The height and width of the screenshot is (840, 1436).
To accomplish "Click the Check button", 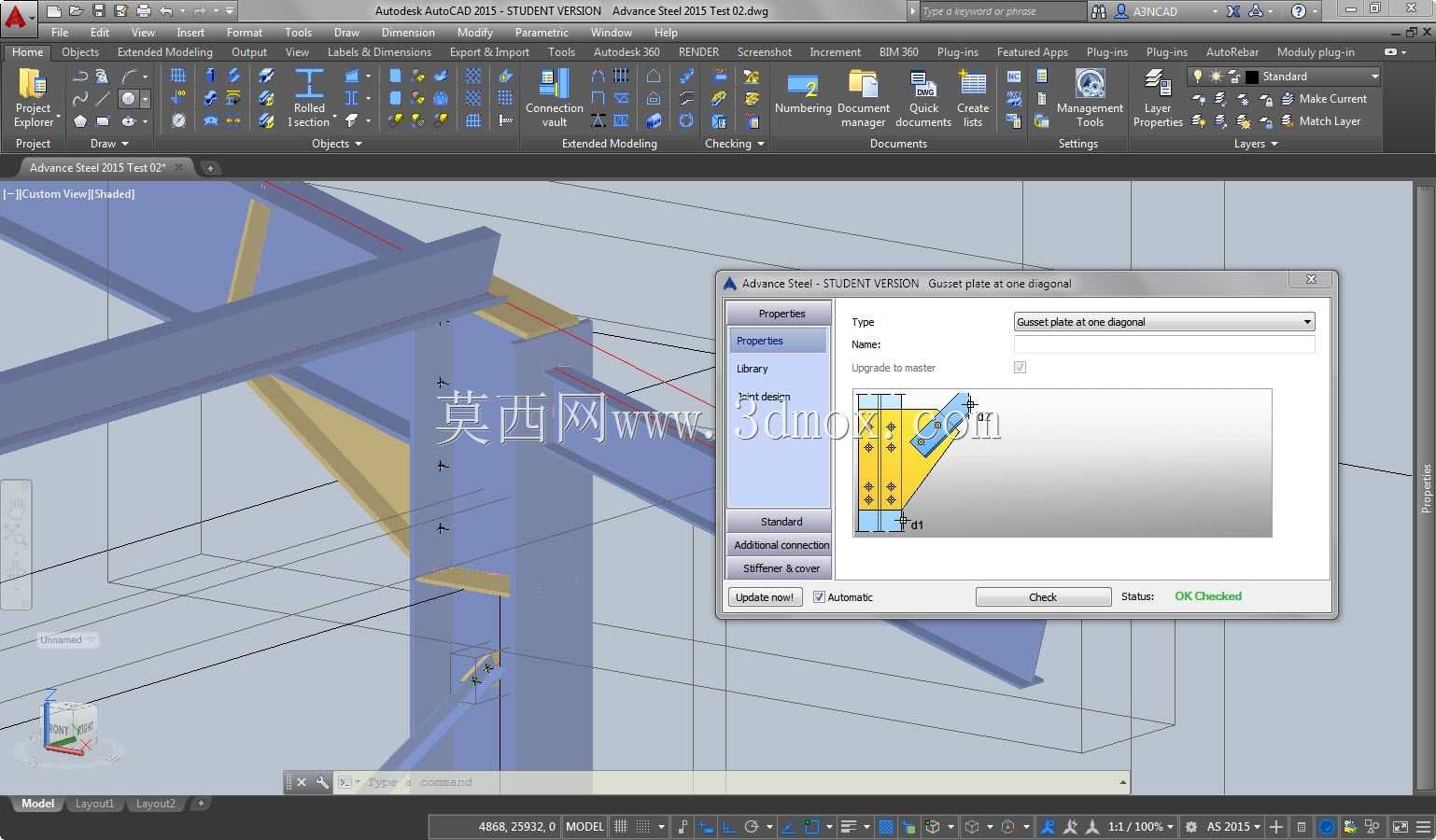I will point(1043,597).
